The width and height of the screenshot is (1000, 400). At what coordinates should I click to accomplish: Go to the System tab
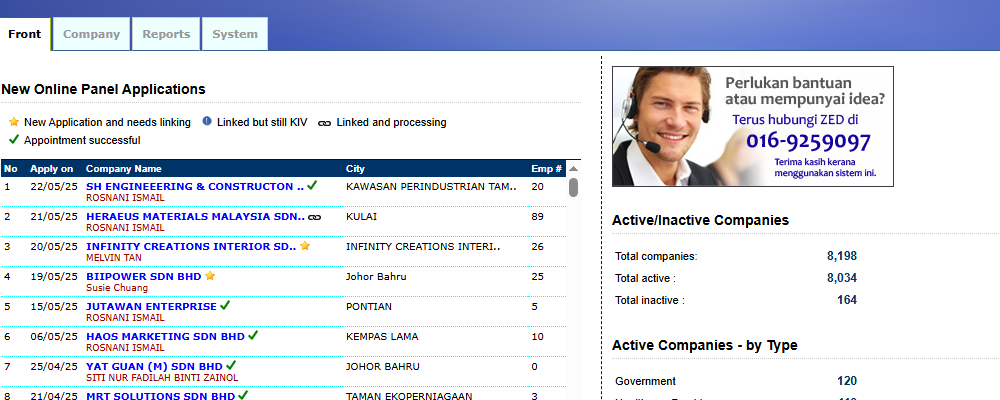click(235, 34)
